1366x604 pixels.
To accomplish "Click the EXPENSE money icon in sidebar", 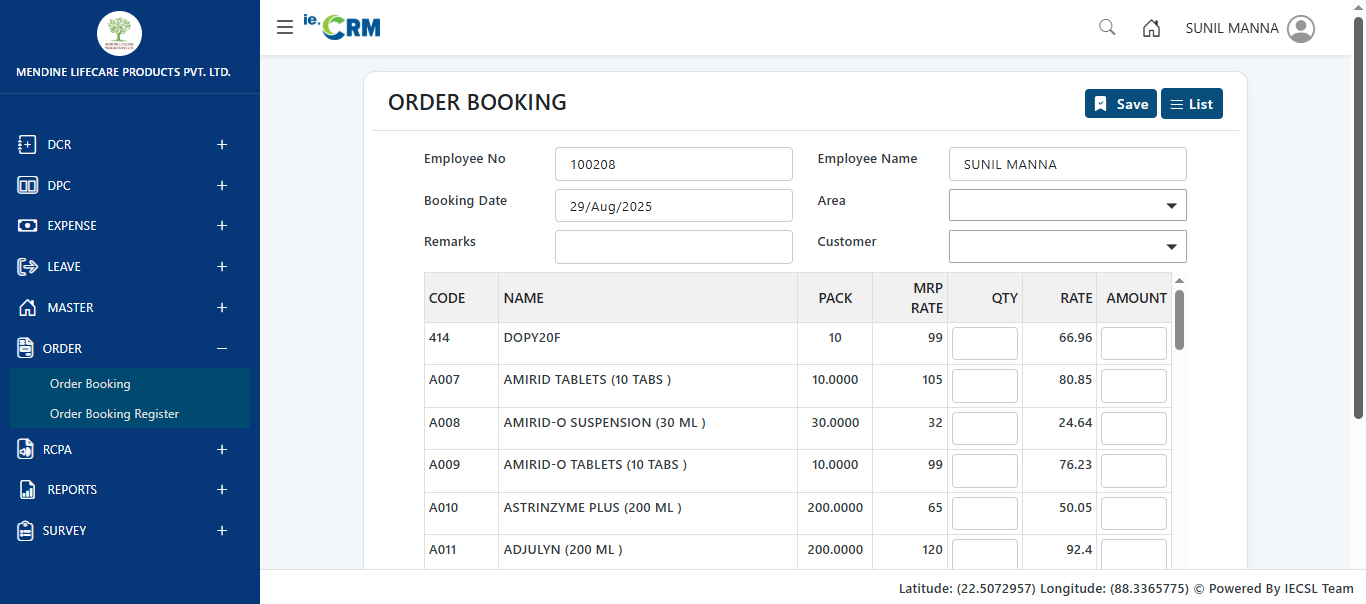I will pos(27,226).
